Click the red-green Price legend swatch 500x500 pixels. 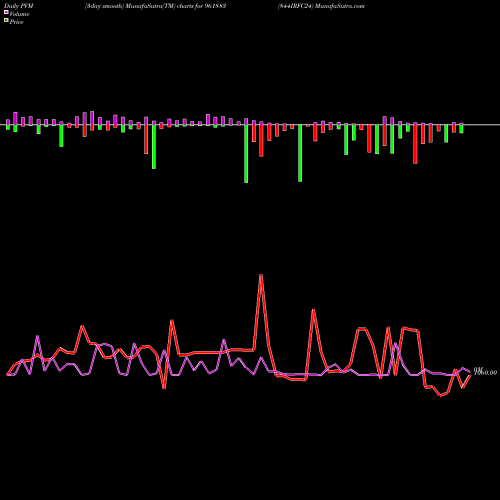click(6, 21)
